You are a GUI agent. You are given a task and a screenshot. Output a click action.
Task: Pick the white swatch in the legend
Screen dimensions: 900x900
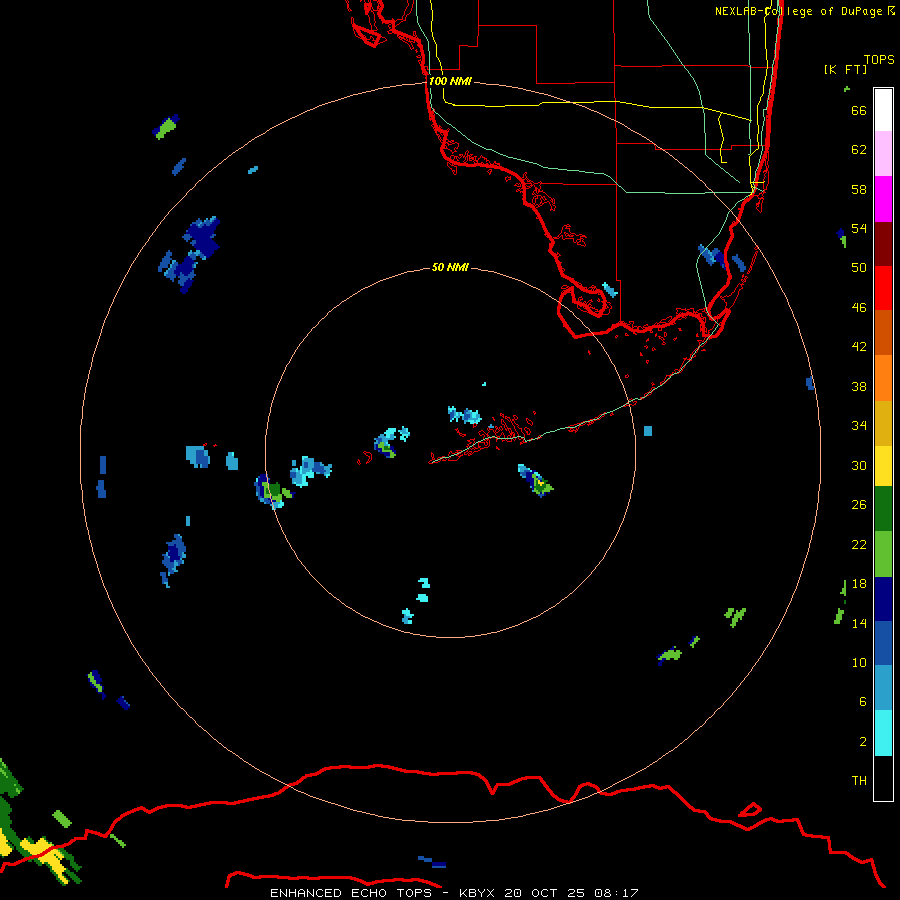[883, 110]
